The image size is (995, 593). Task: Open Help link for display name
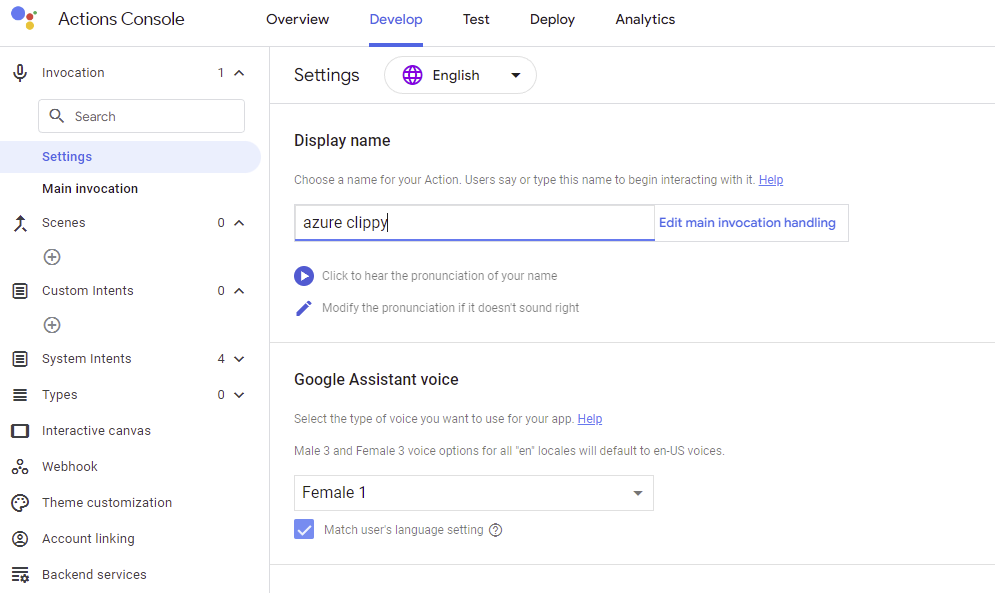coord(771,180)
